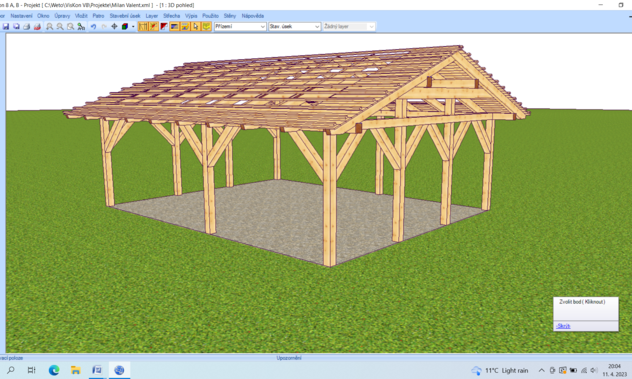Print using the printer toolbar icon
The image size is (632, 379).
[x=27, y=27]
